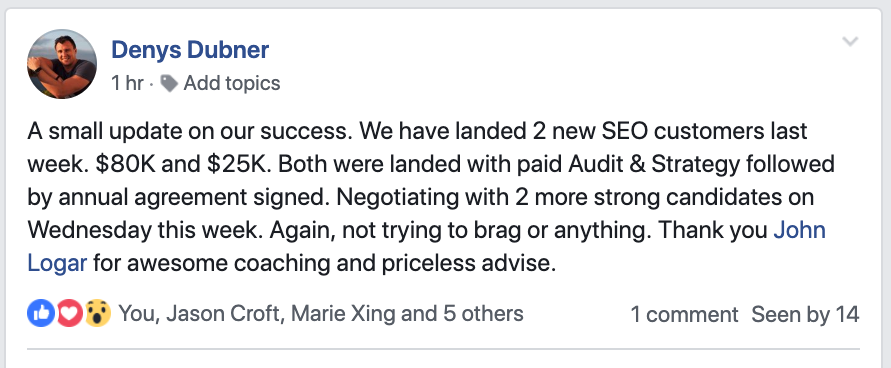Click the red heart Love reaction icon
Screen dimensions: 891x368
click(69, 313)
